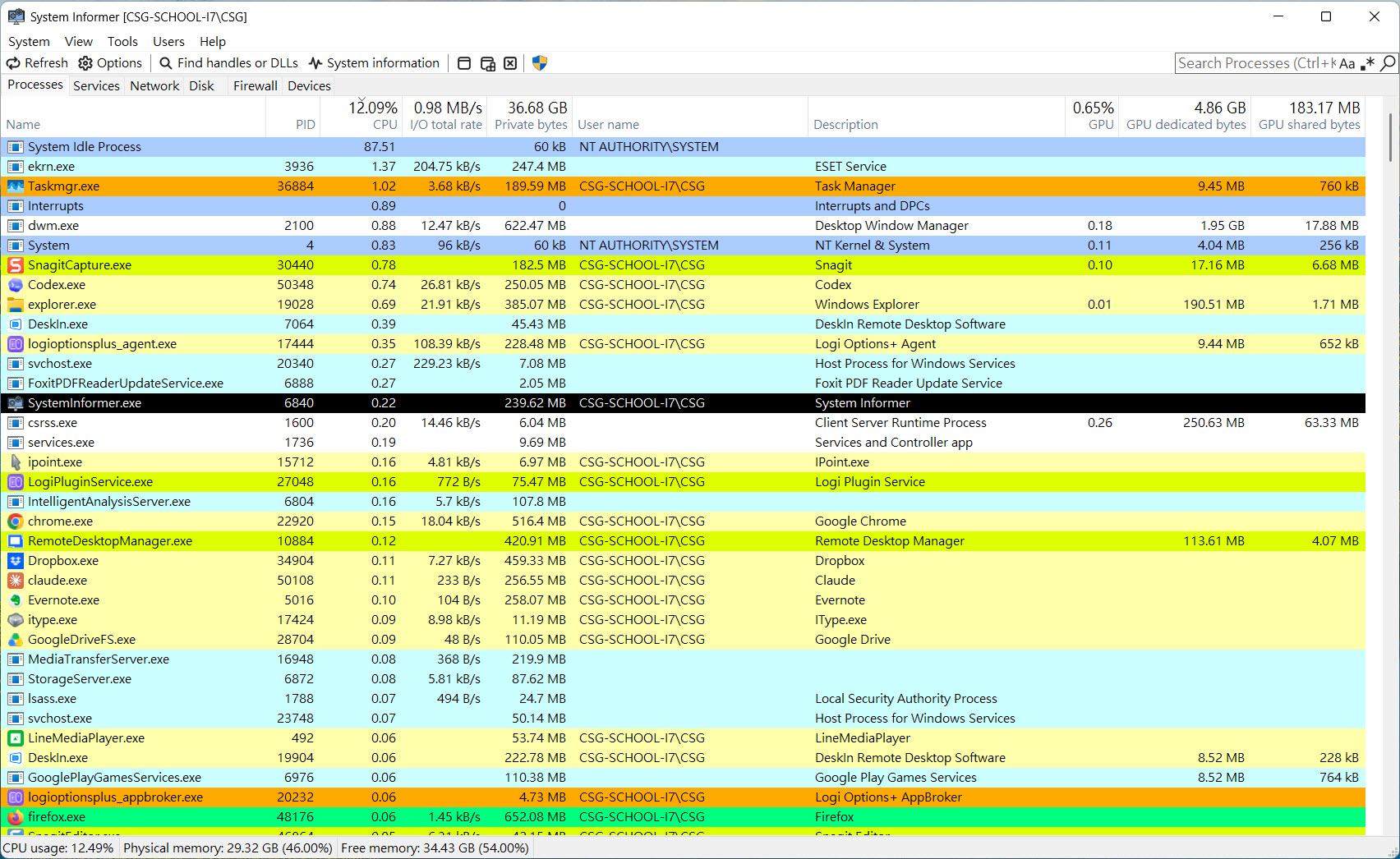The height and width of the screenshot is (859, 1400).
Task: Select the ekrn.exe process name
Action: pyautogui.click(x=51, y=167)
